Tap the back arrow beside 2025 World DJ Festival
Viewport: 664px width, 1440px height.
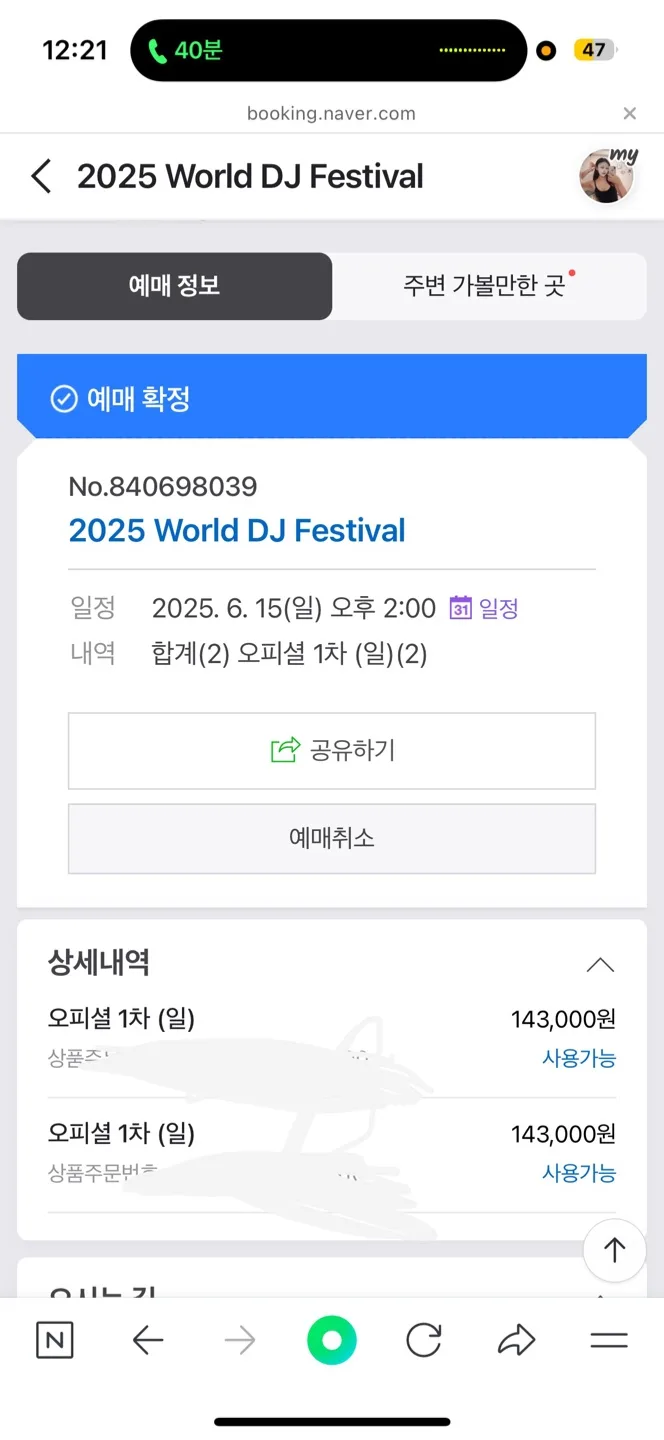click(41, 177)
